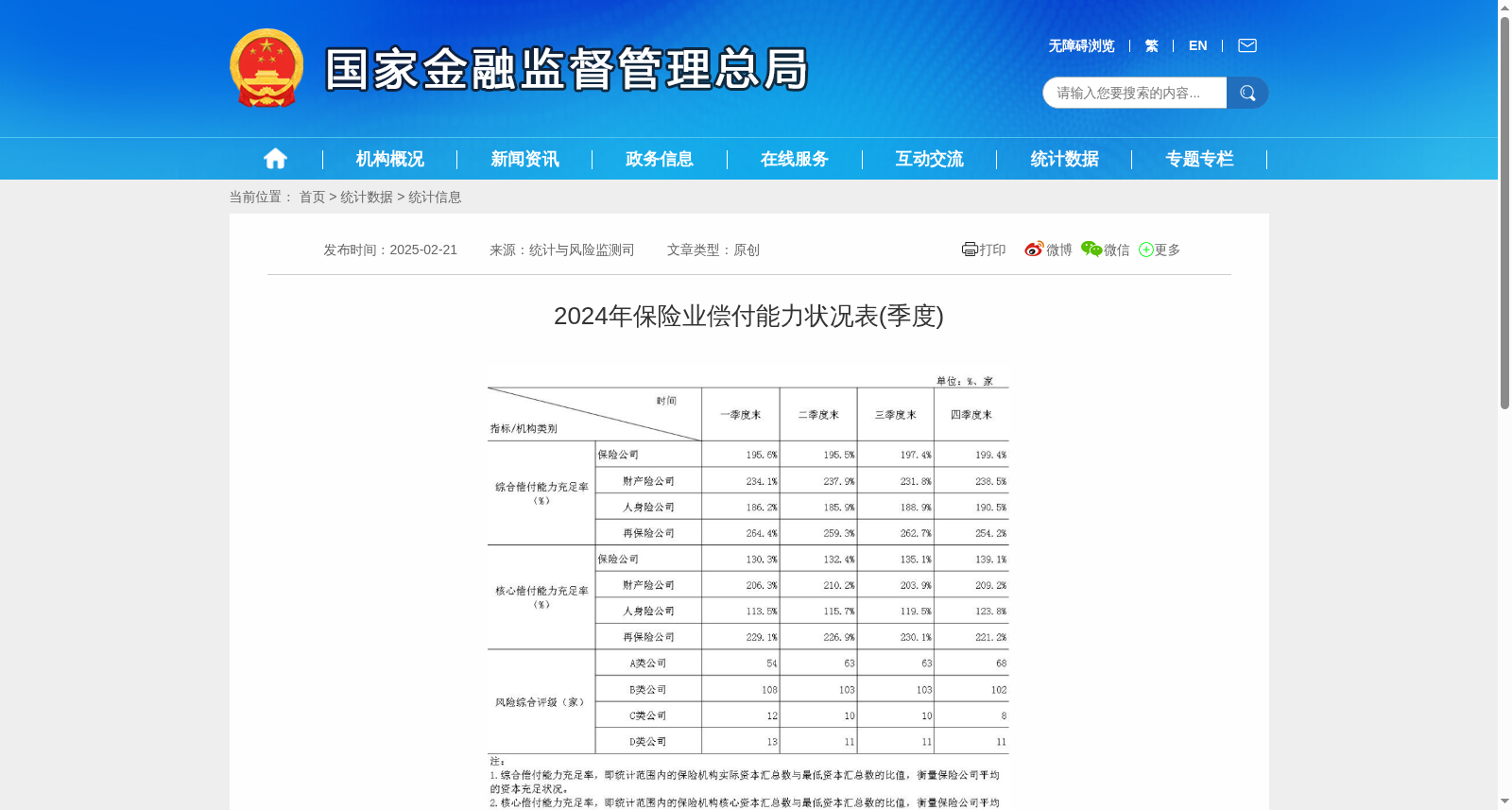Open 政务信息 menu
This screenshot has width=1512, height=810.
click(660, 159)
